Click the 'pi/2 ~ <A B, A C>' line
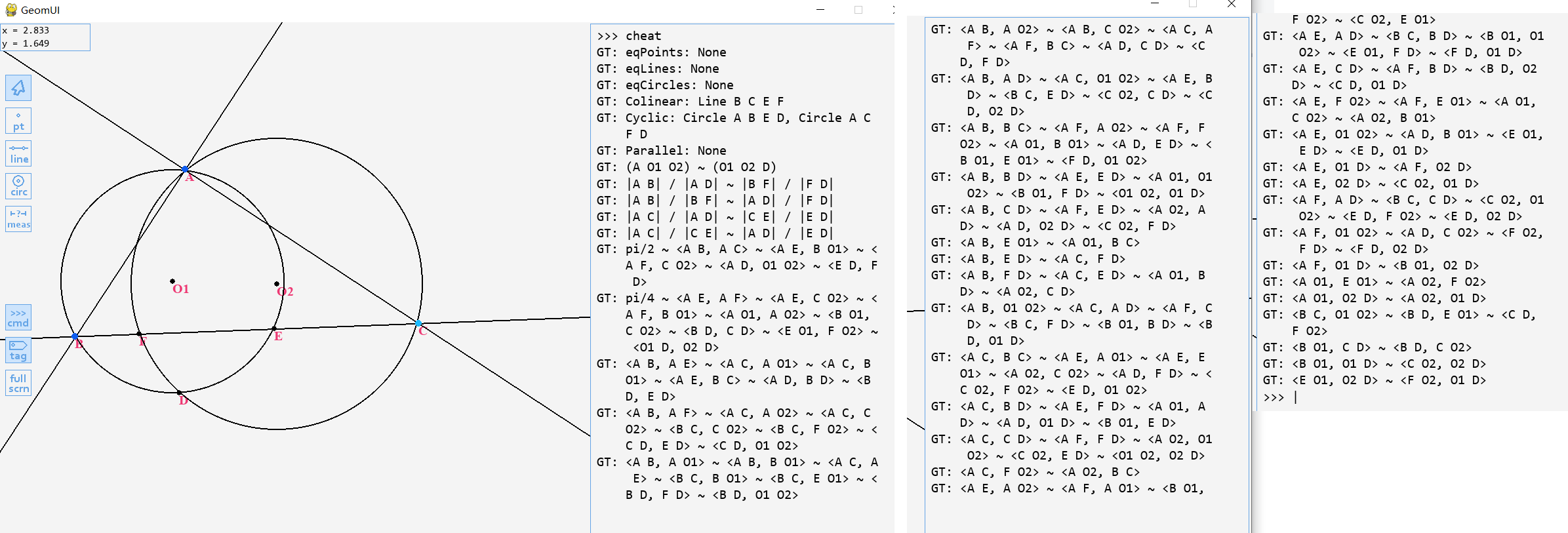Viewport: 1568px width, 533px height. pos(737,266)
